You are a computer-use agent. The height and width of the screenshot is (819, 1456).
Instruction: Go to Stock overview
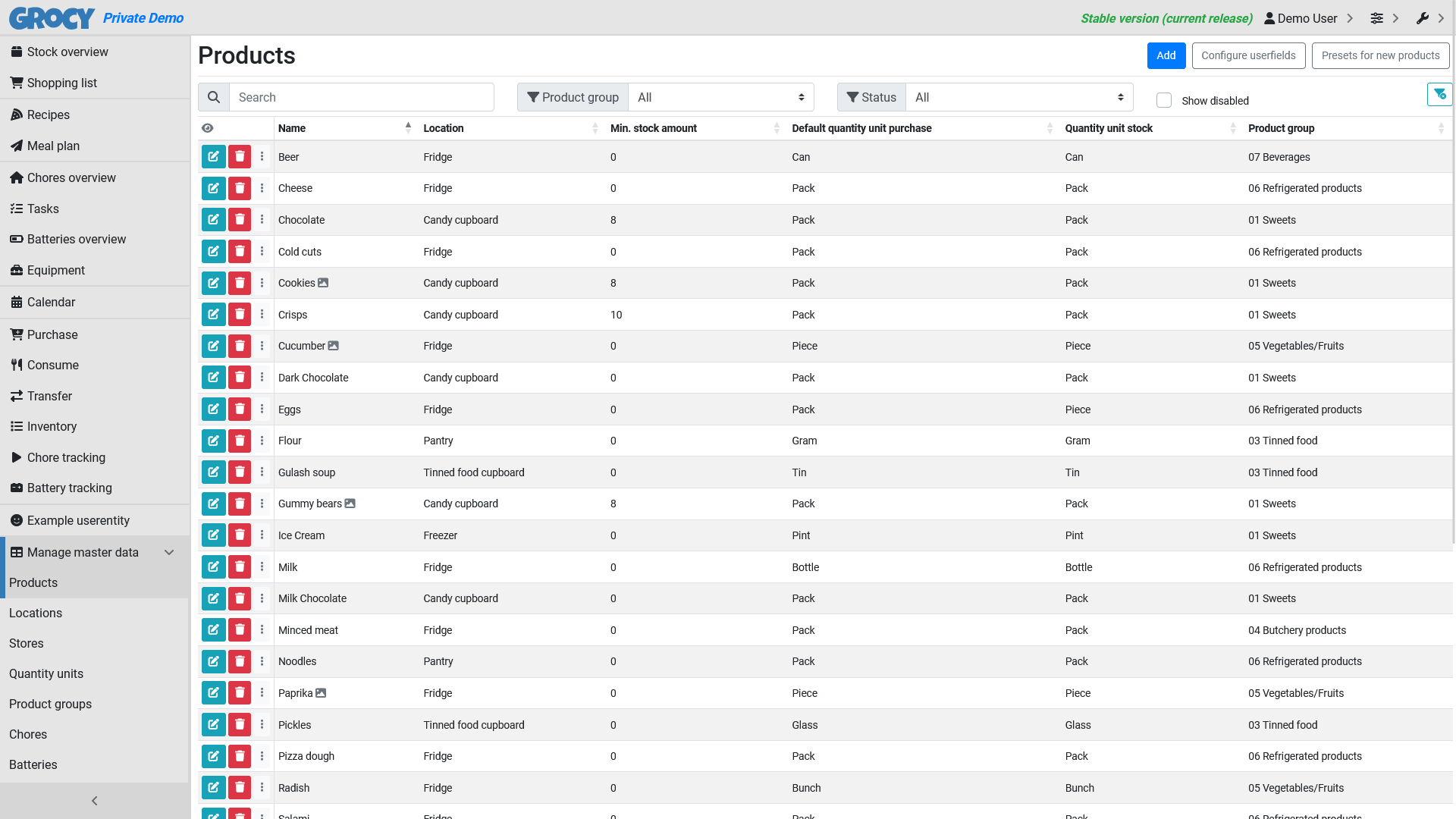[x=95, y=52]
